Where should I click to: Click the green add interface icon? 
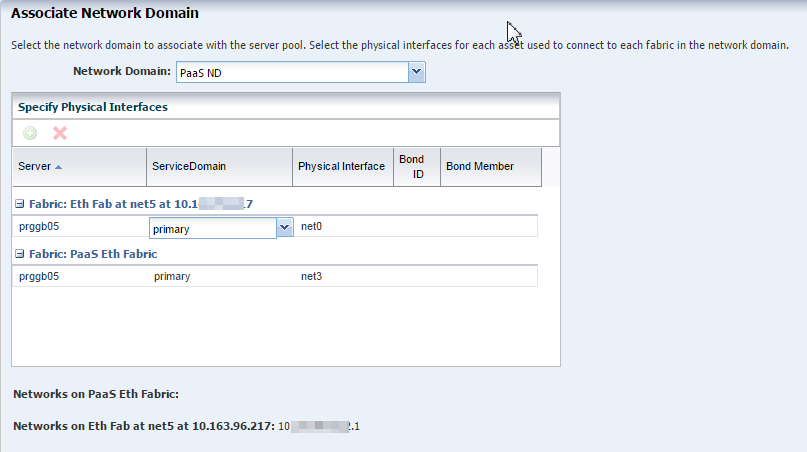[30, 133]
